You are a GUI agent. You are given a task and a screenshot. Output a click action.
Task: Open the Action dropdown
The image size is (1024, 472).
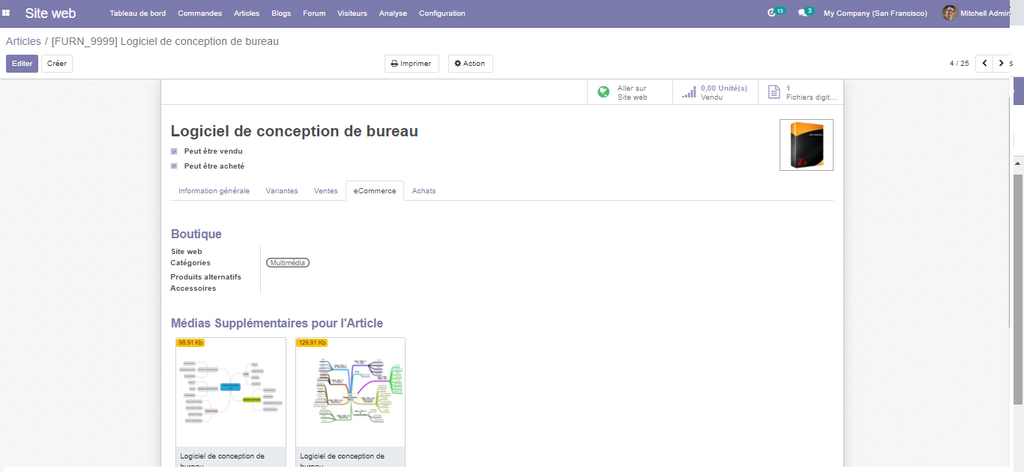(x=470, y=63)
